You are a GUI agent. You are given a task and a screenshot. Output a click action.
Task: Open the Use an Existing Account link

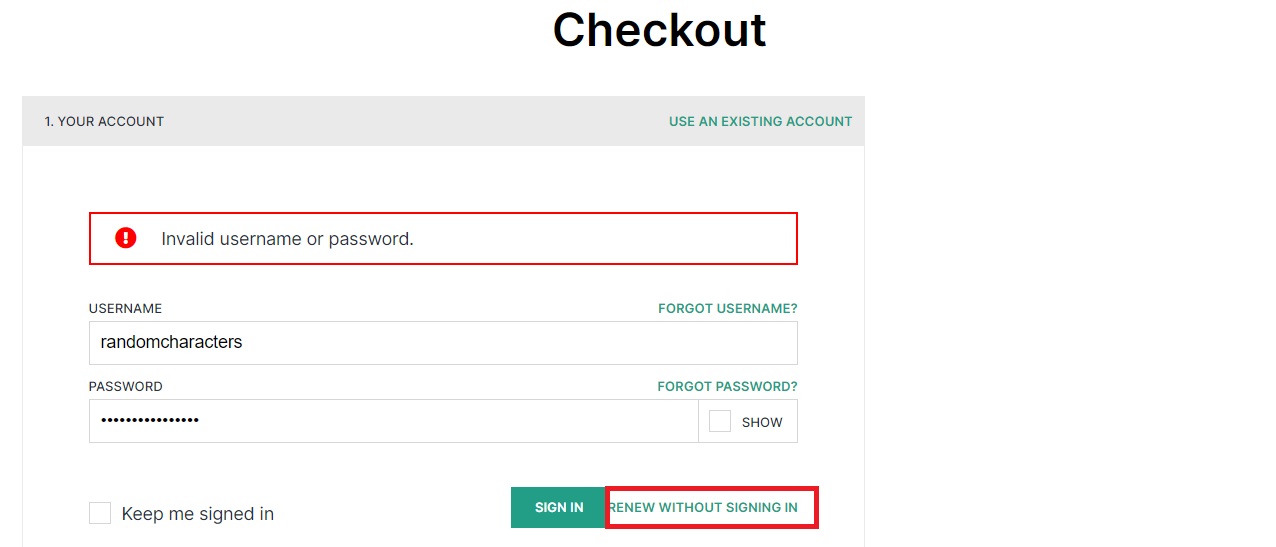[760, 121]
